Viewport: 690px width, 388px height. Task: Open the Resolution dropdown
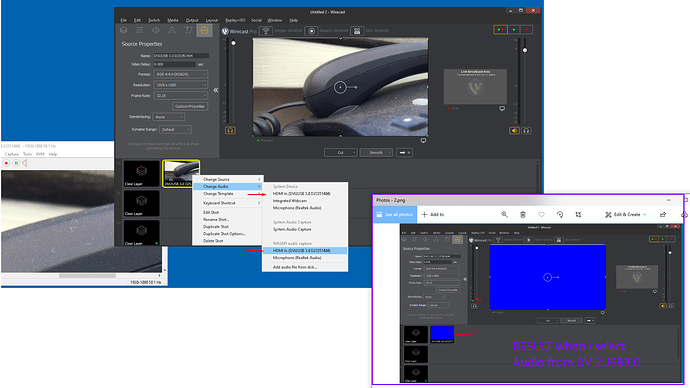pyautogui.click(x=180, y=85)
